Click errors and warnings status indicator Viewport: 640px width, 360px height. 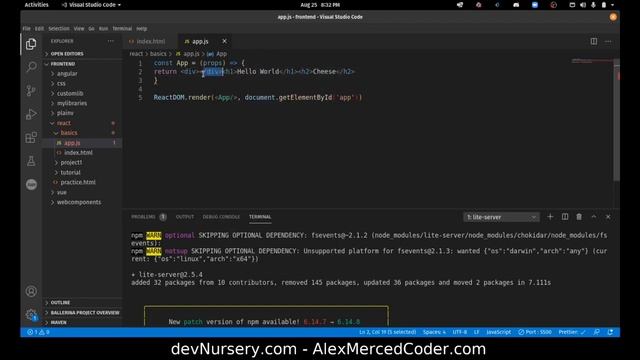(38, 332)
